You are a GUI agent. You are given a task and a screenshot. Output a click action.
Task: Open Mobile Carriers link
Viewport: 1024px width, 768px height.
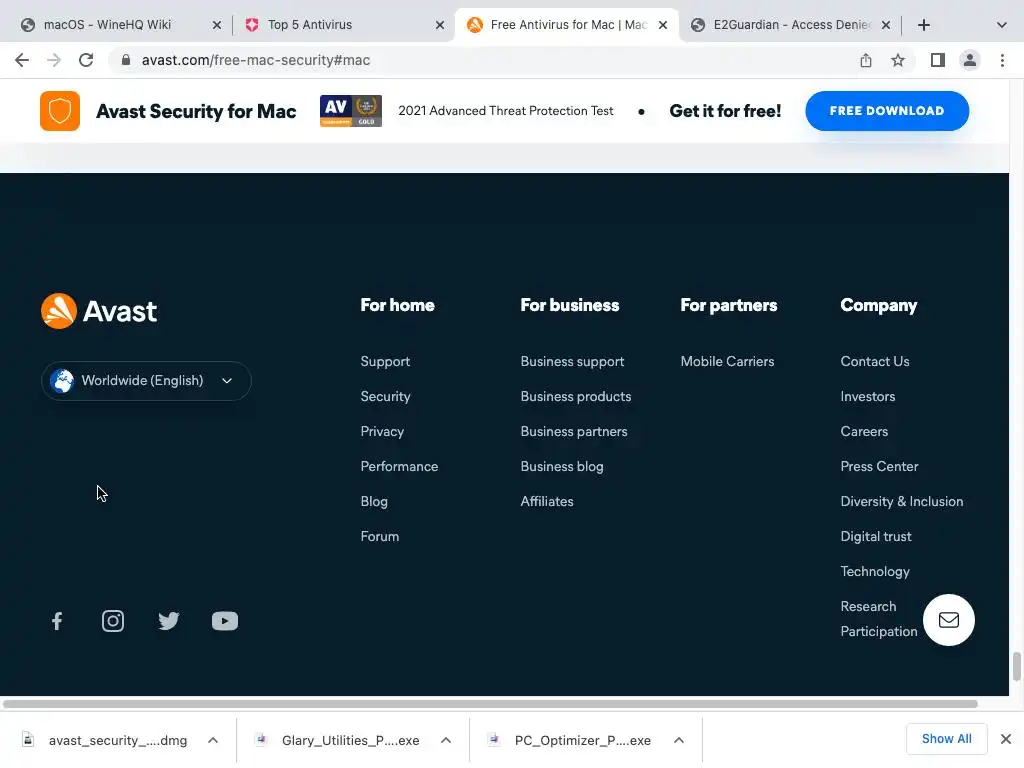point(728,362)
